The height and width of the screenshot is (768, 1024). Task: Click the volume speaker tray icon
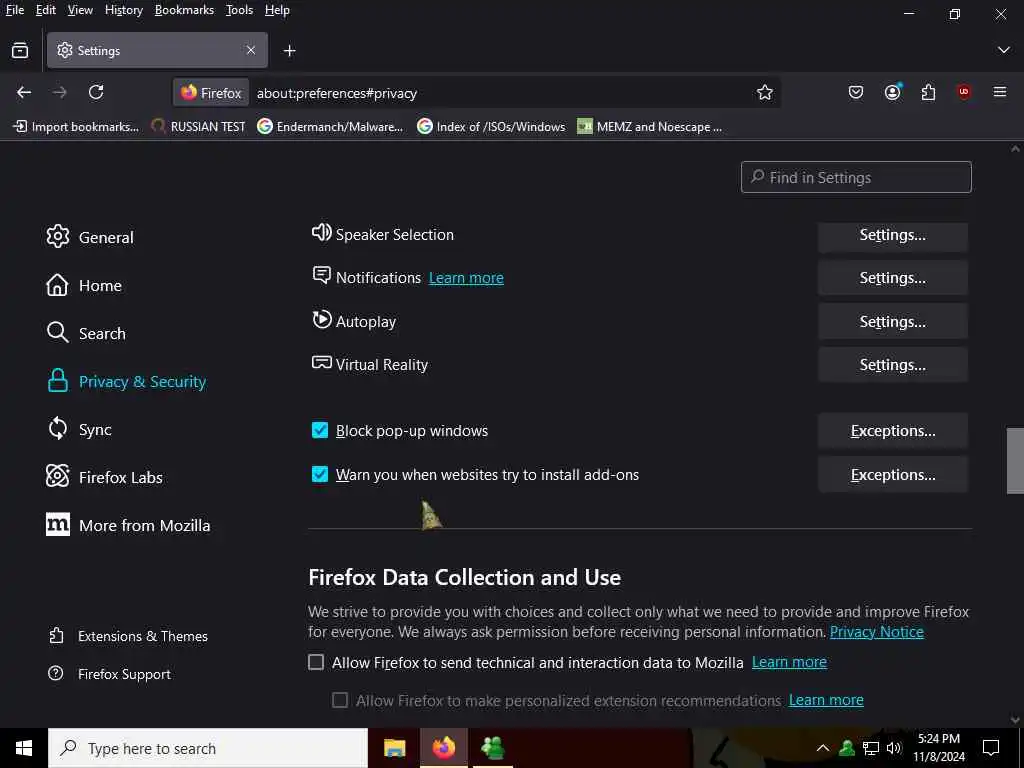(x=894, y=748)
